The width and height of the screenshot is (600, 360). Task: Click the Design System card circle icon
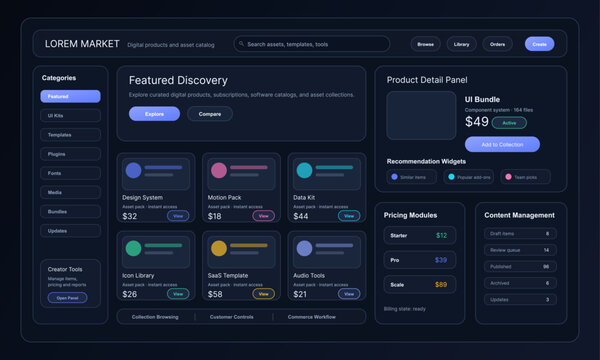[x=134, y=170]
